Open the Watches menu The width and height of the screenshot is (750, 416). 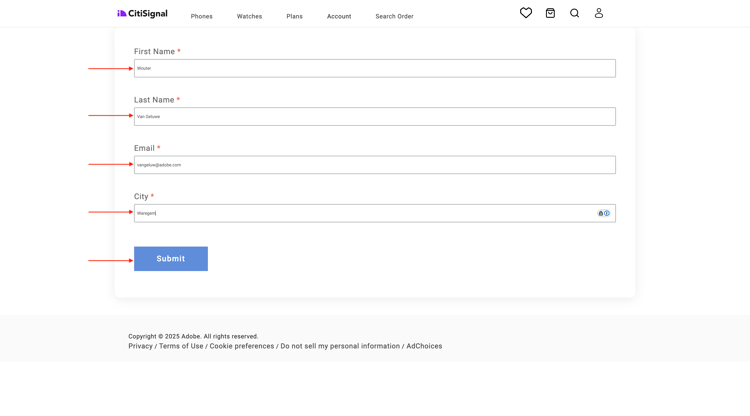click(x=249, y=16)
